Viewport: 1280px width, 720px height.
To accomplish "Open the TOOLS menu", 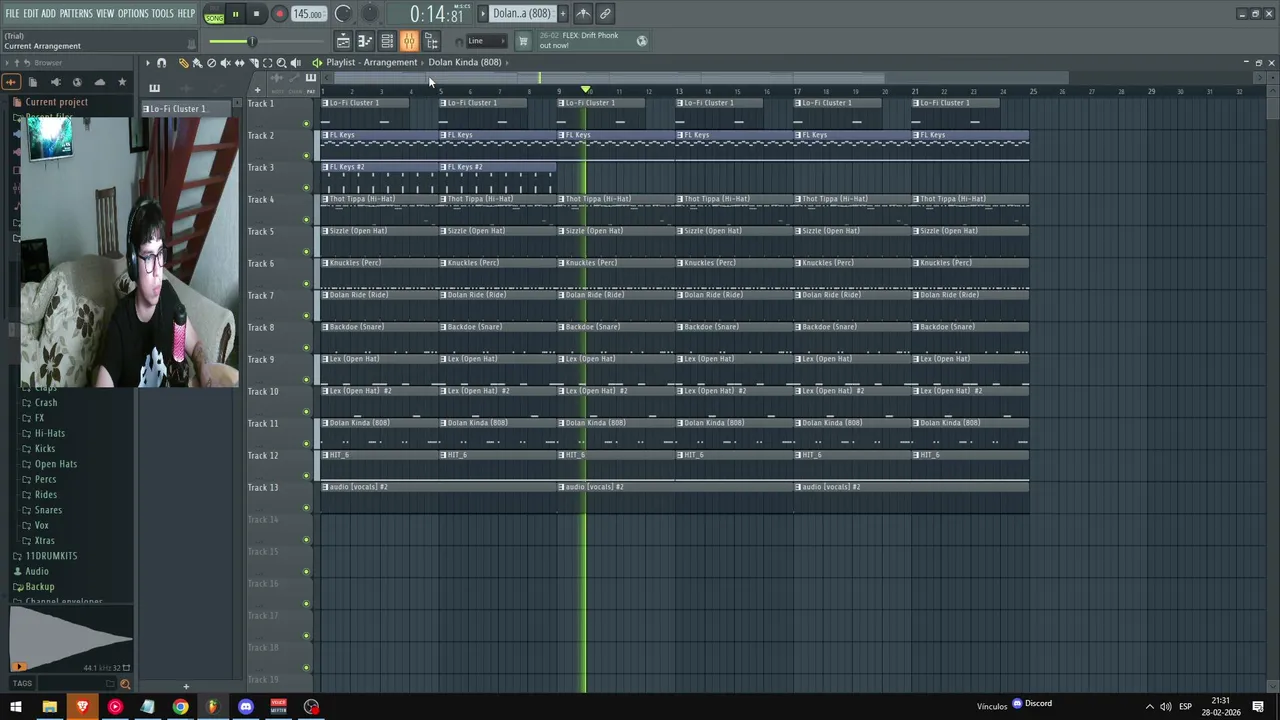I will click(162, 14).
